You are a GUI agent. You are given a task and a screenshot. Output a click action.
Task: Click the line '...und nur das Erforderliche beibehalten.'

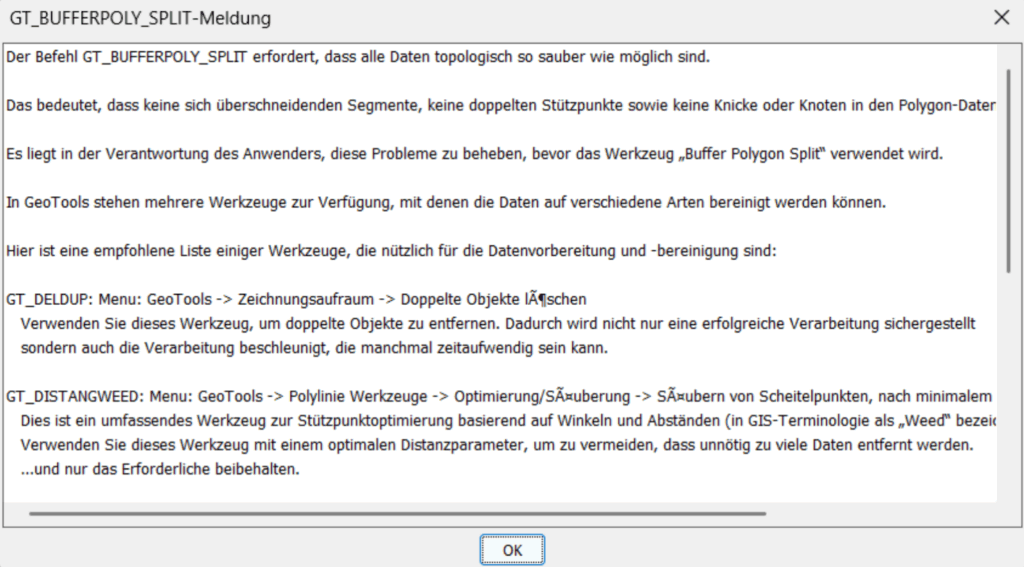tap(160, 469)
